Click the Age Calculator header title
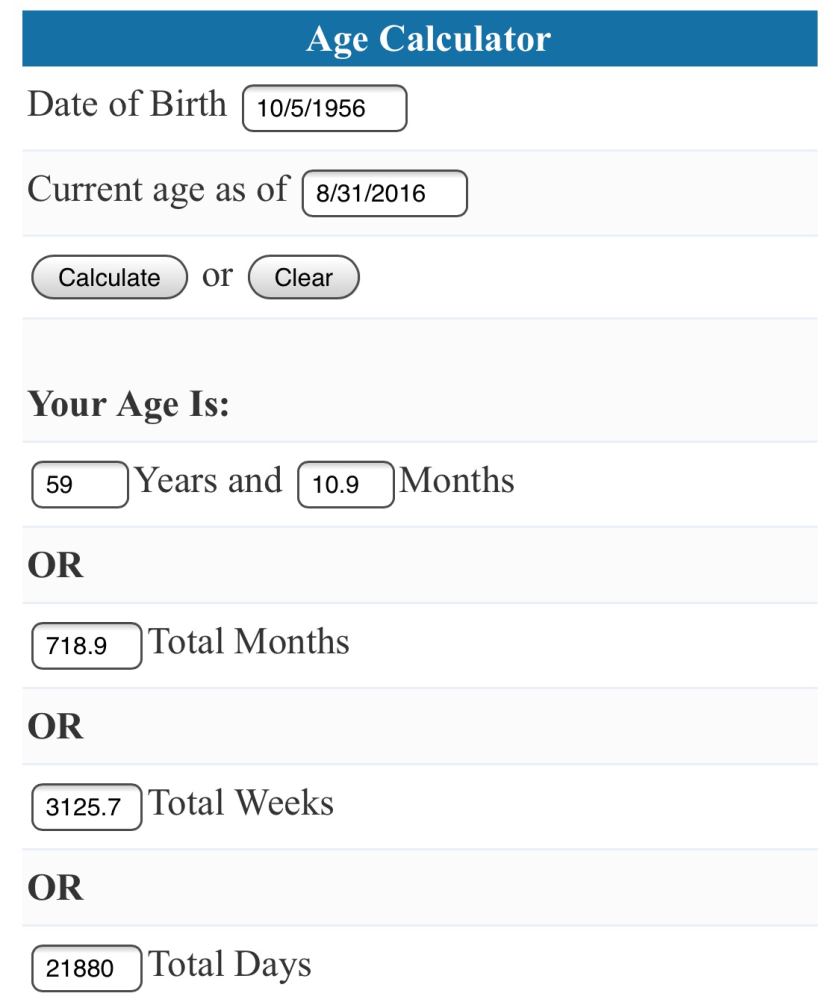The height and width of the screenshot is (1008, 840). (428, 39)
